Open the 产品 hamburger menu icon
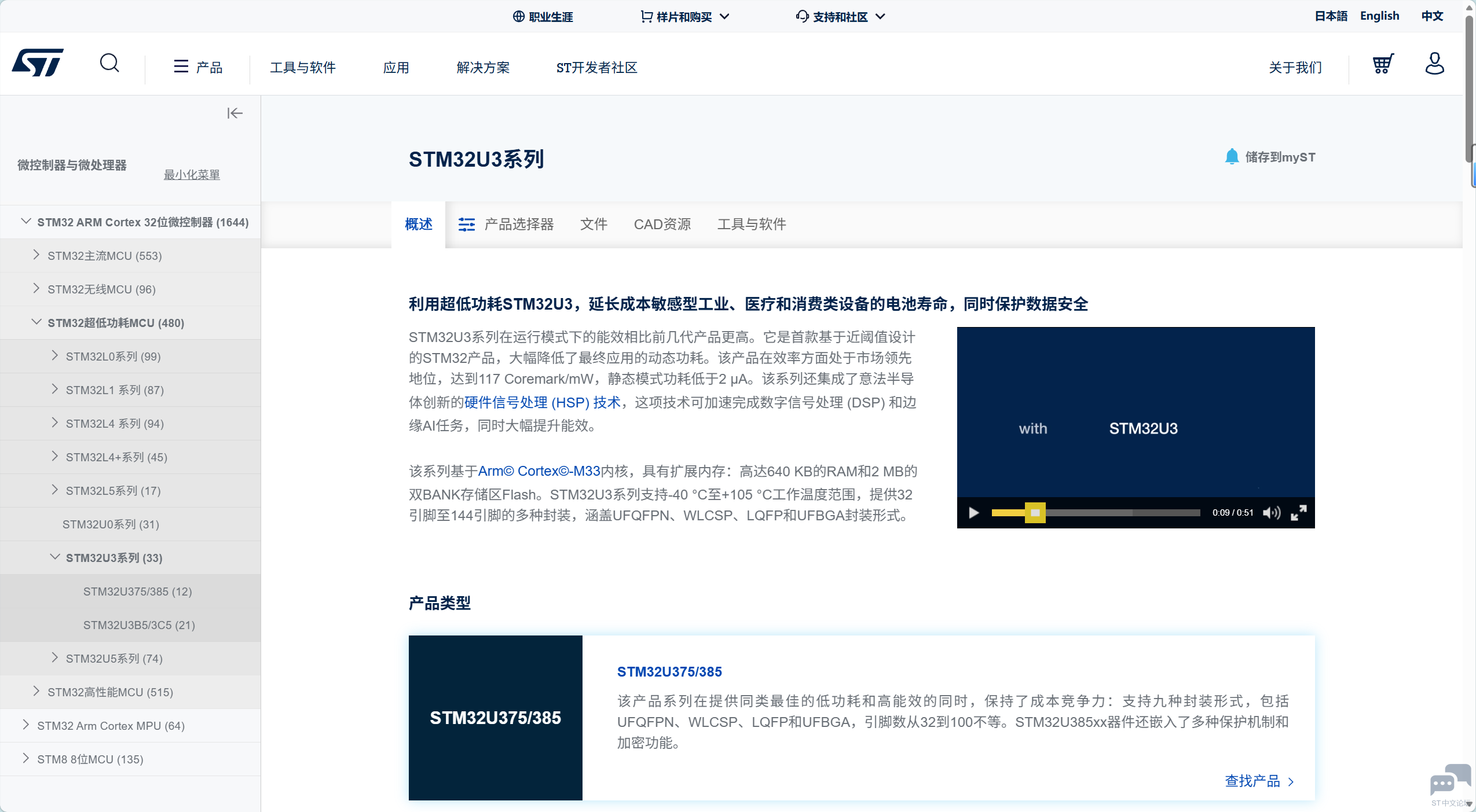 (x=181, y=67)
